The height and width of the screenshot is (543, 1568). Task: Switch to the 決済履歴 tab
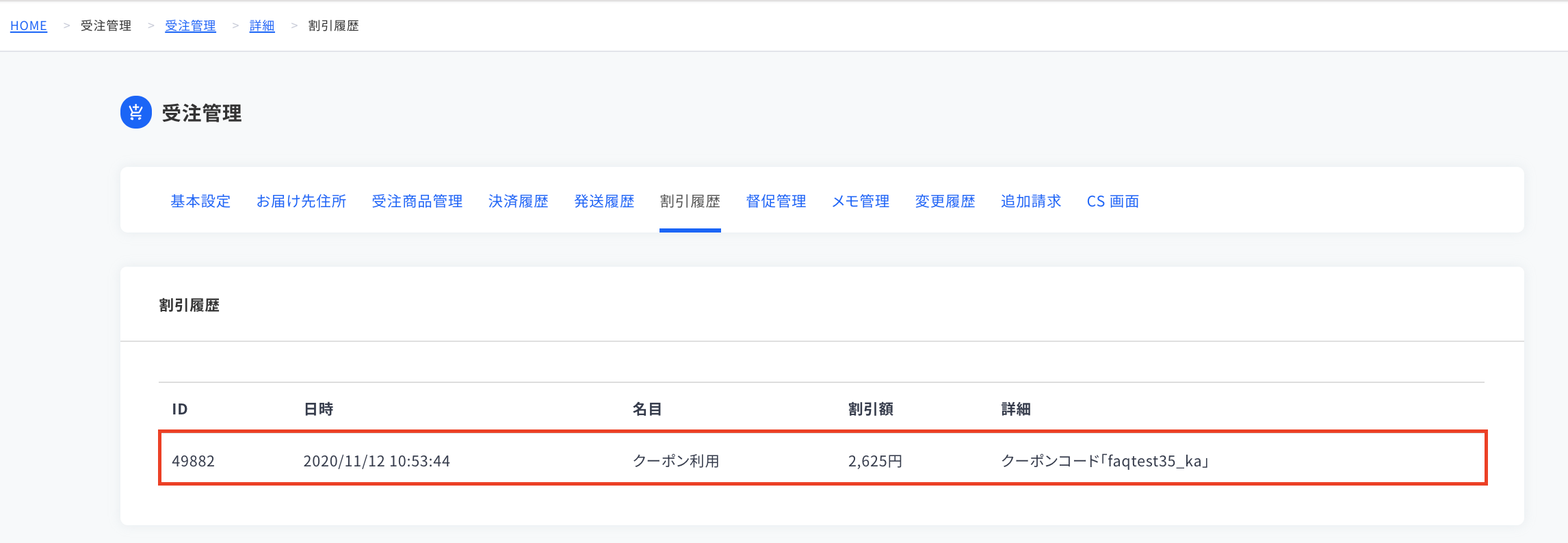pyautogui.click(x=519, y=201)
